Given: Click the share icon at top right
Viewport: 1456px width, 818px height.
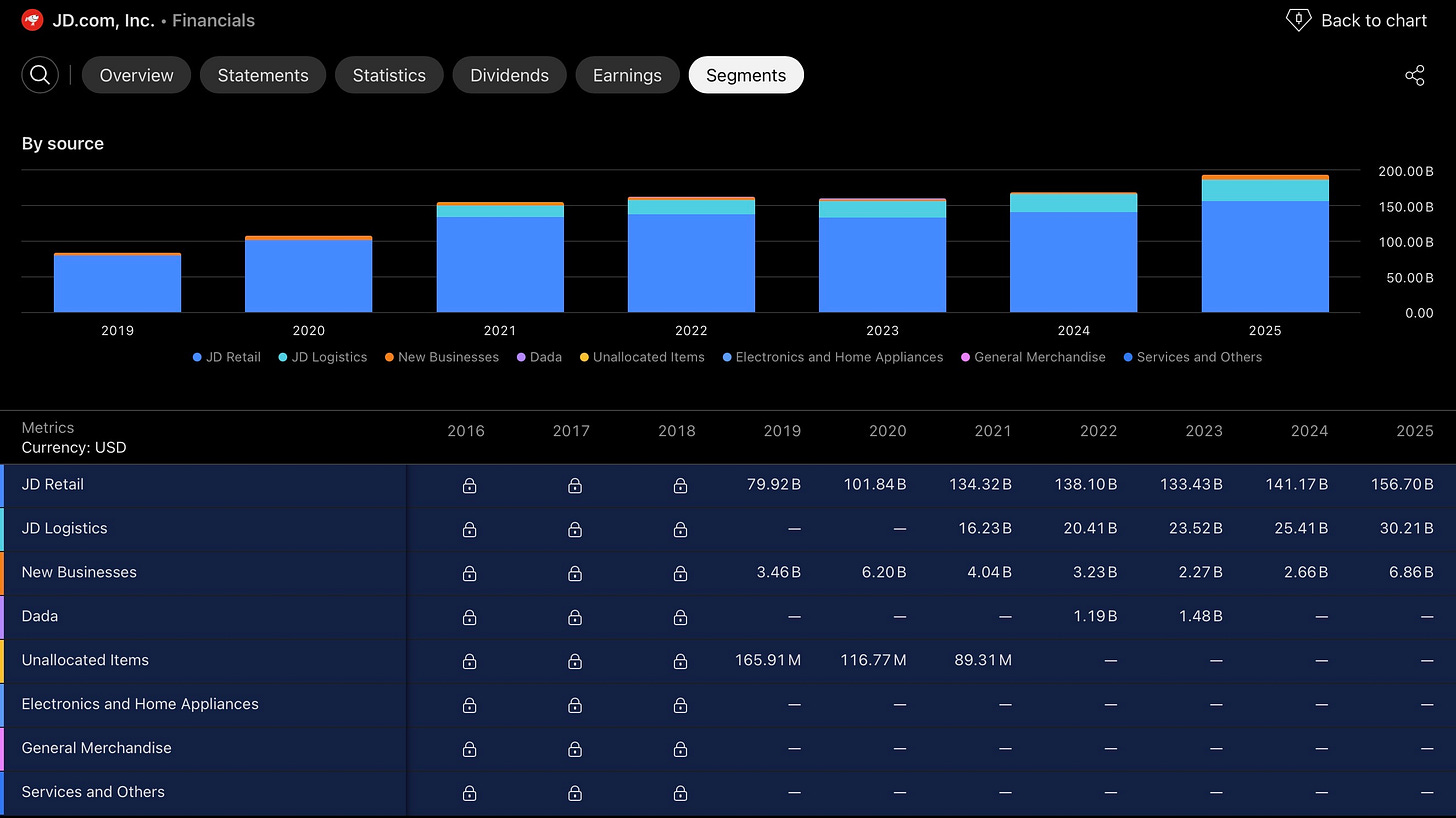Looking at the screenshot, I should (1414, 75).
